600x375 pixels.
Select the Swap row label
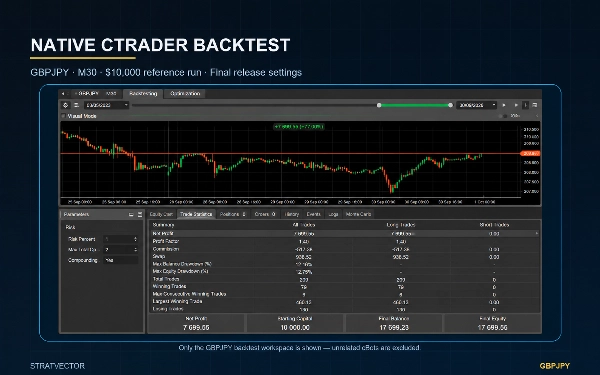point(159,257)
